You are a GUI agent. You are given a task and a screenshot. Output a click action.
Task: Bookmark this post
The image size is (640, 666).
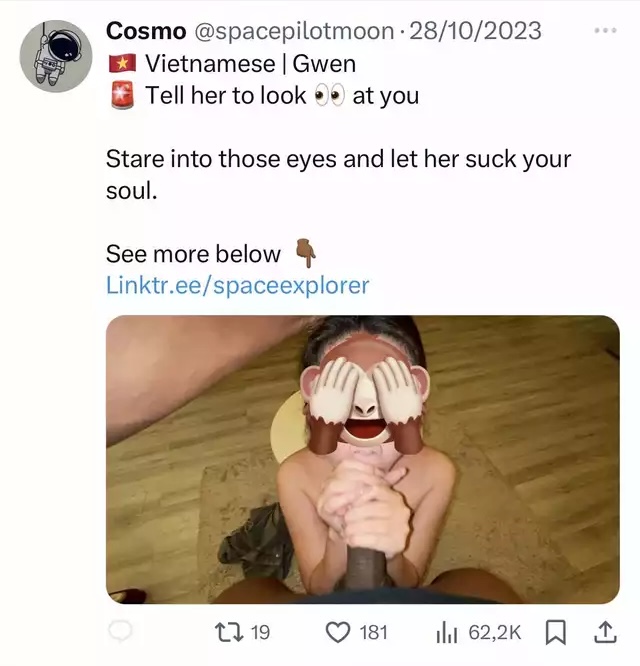click(557, 632)
